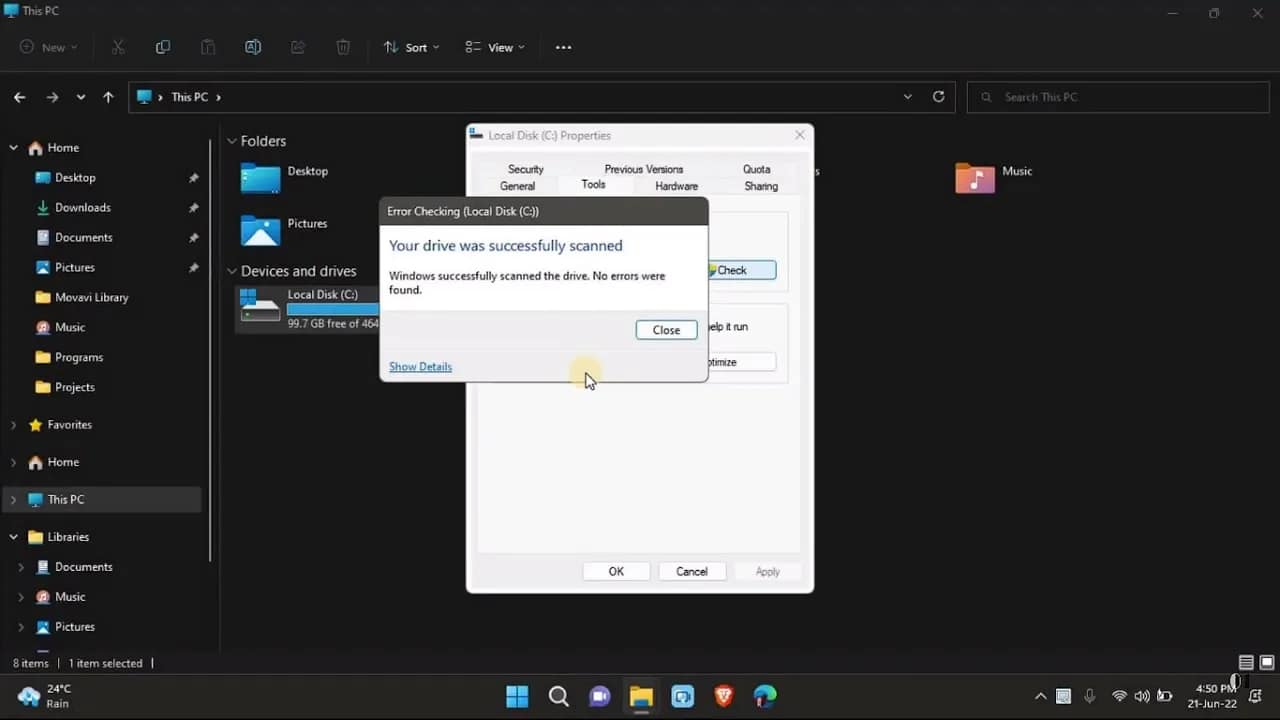Open the Sort dropdown menu
1280x720 pixels.
[x=410, y=47]
